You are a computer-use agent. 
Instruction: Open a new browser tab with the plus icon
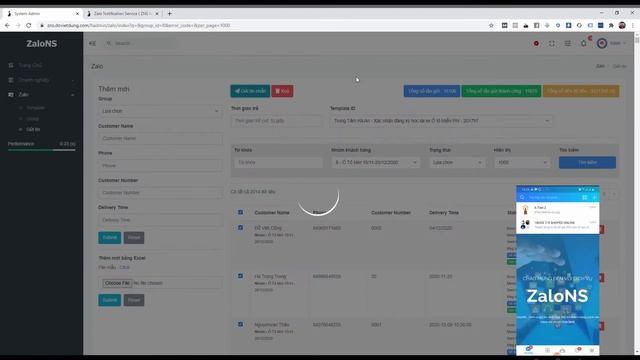click(169, 13)
